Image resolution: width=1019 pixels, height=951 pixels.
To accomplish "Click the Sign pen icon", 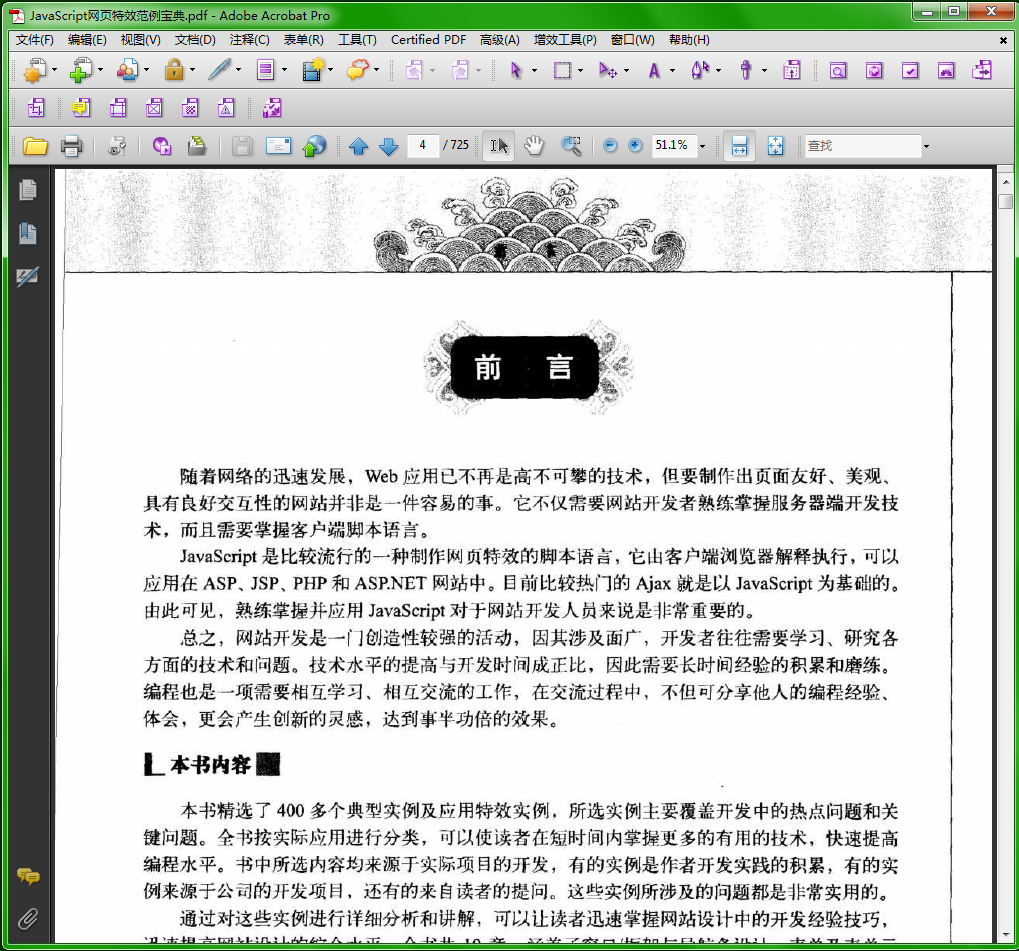I will [219, 70].
